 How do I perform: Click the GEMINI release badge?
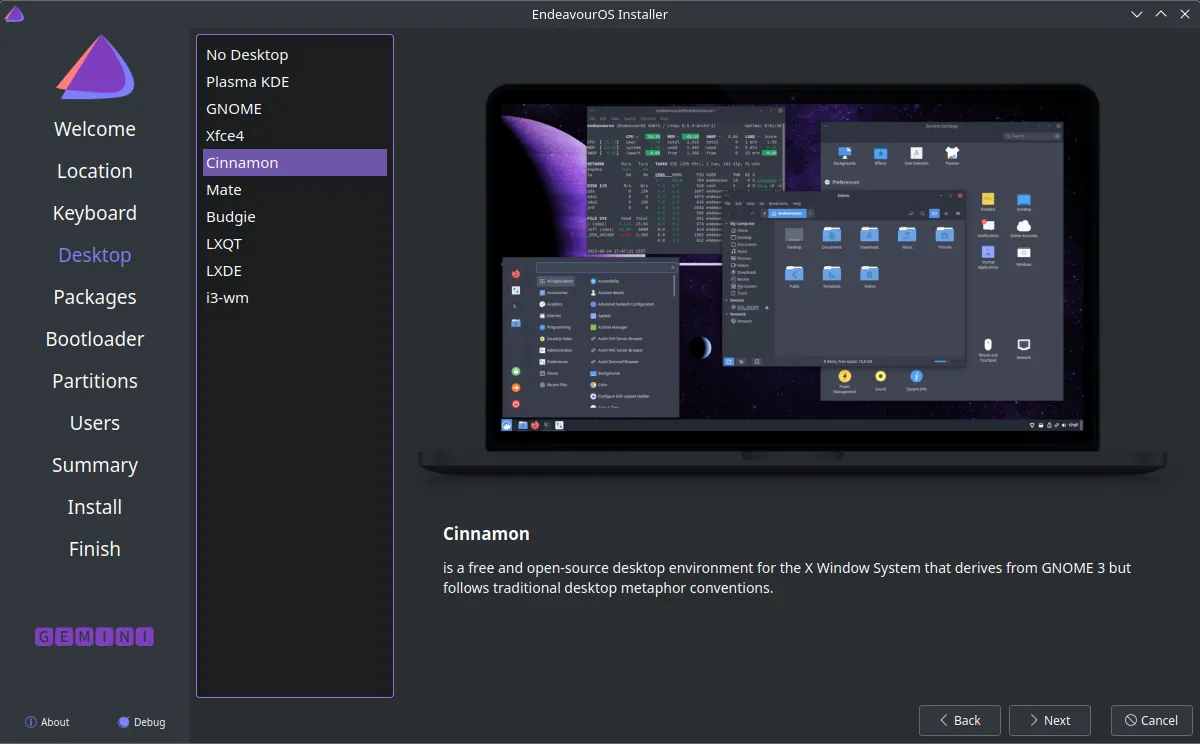95,636
